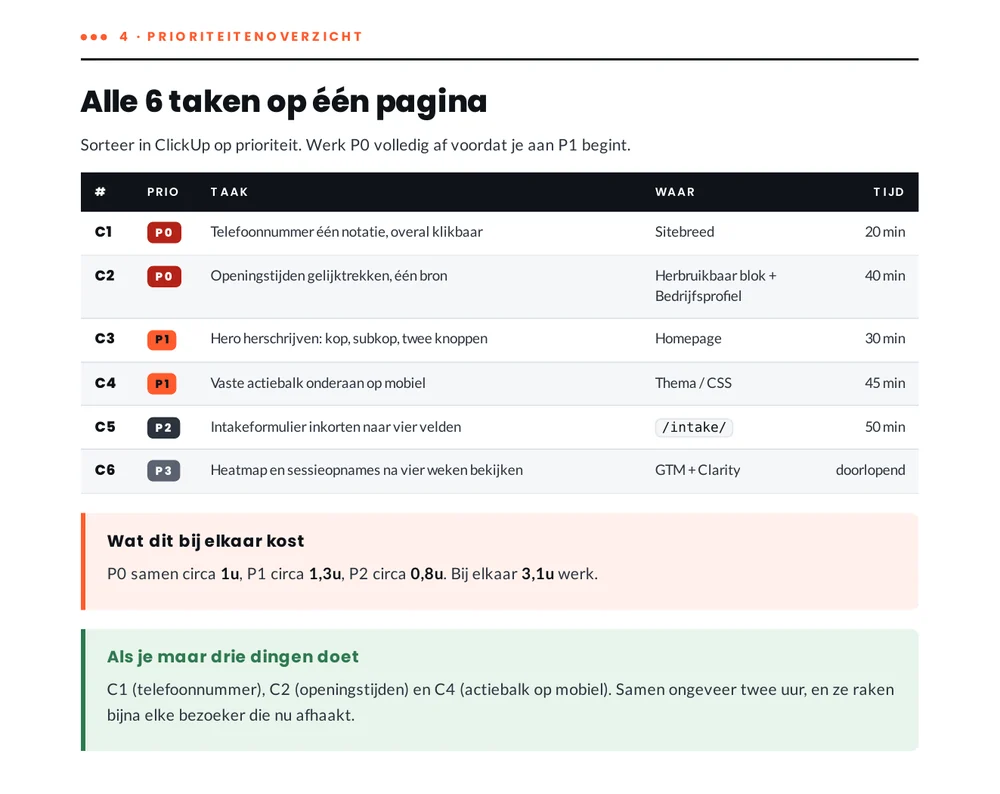Click the callout title 'Wat dit bij elkaar kost'
Viewport: 1000px width, 794px height.
[x=205, y=541]
